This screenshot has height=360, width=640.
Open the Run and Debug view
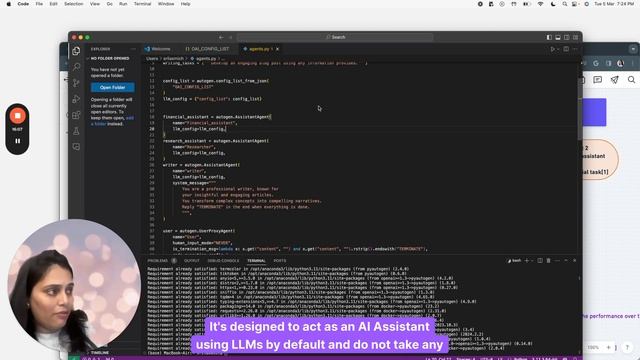76,99
